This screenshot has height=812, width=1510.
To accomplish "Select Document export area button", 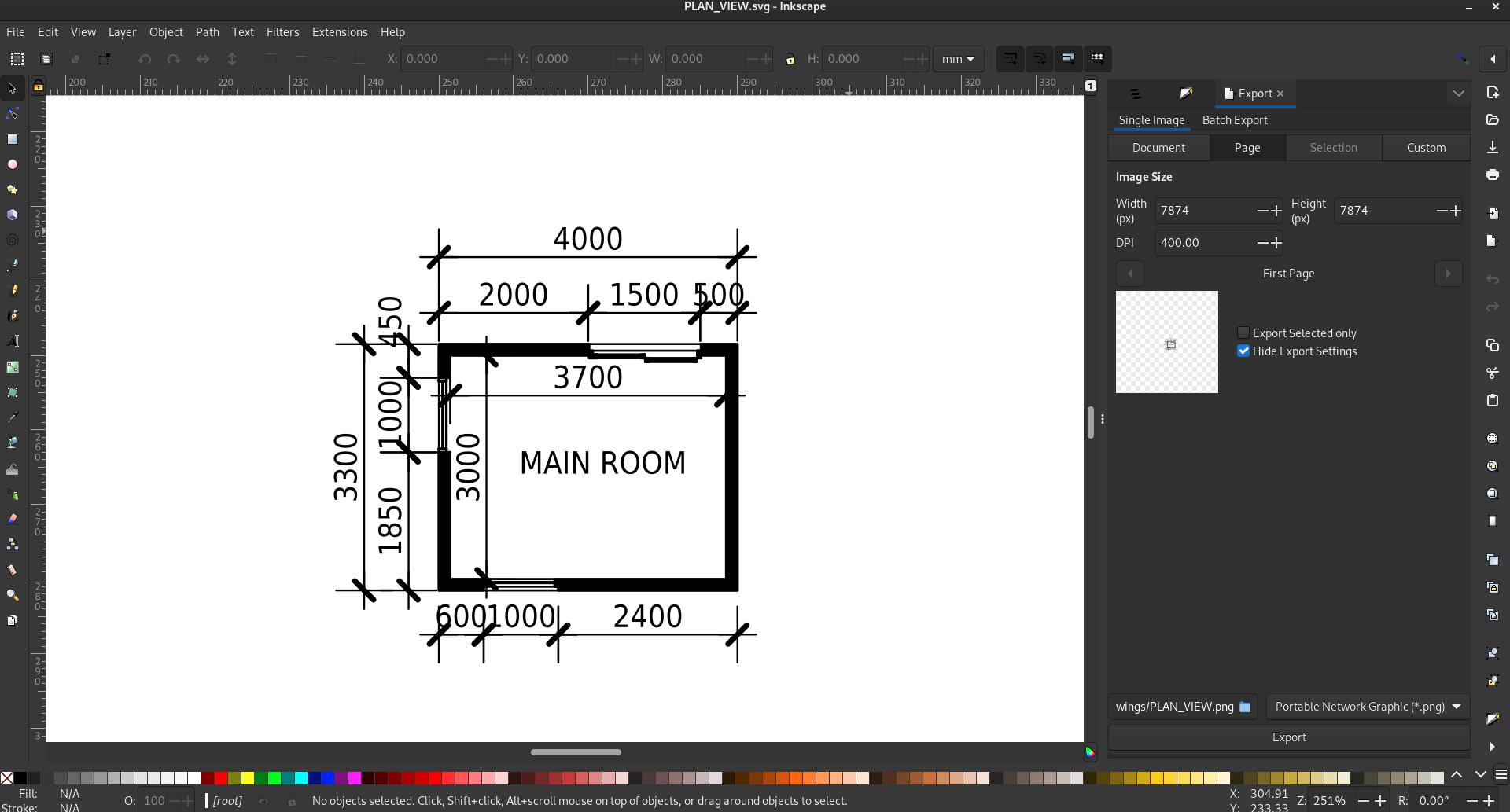I will 1158,148.
